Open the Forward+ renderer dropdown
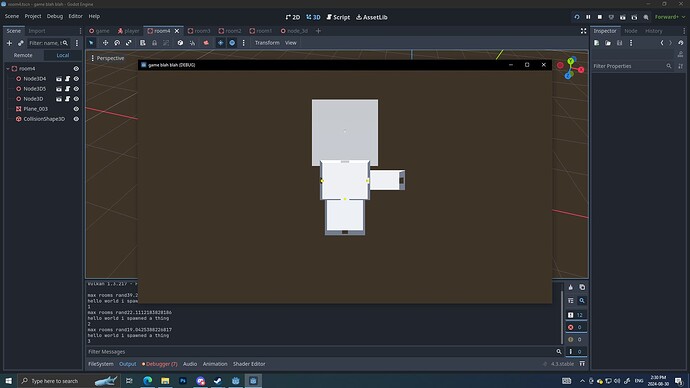The image size is (690, 388). (x=670, y=17)
